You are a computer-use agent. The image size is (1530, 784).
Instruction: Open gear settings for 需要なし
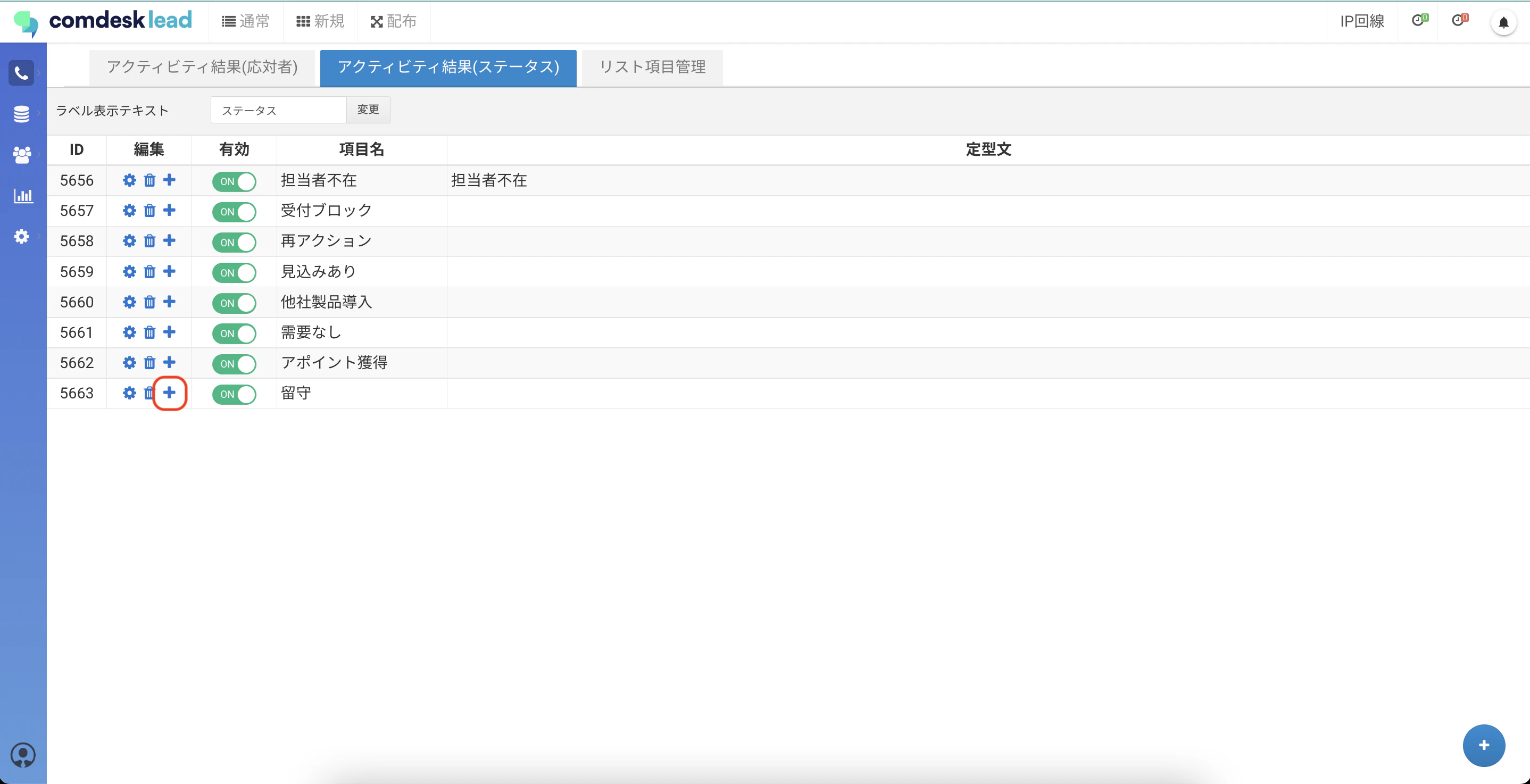click(x=129, y=332)
